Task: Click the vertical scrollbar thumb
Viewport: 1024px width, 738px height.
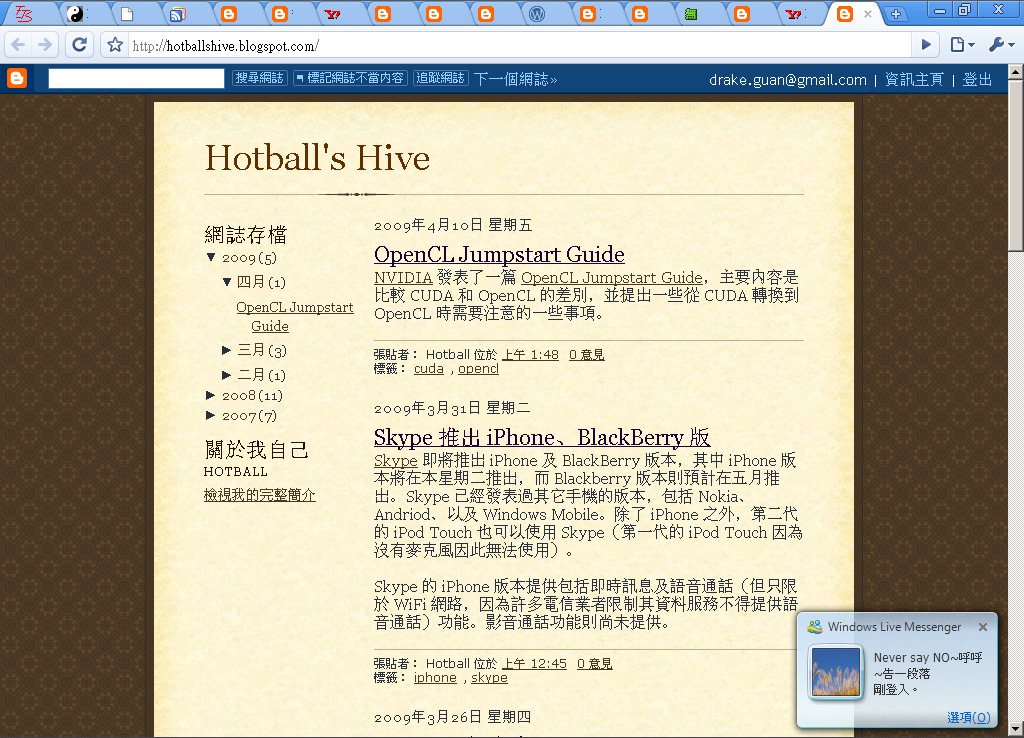Action: click(x=1016, y=164)
